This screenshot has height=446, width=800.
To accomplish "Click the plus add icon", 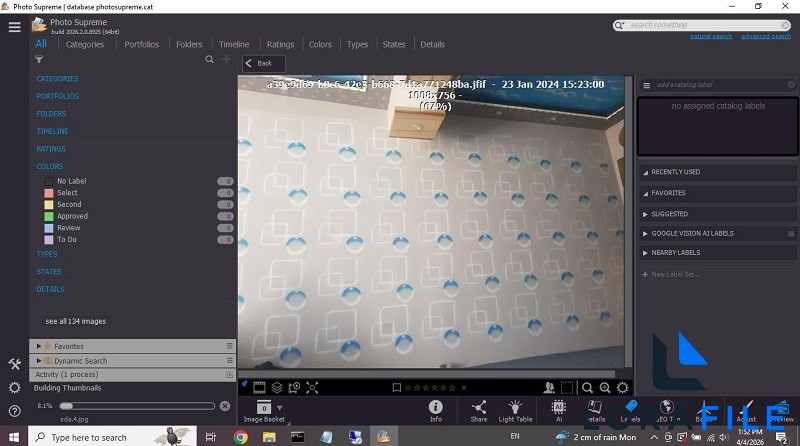I will [x=226, y=60].
